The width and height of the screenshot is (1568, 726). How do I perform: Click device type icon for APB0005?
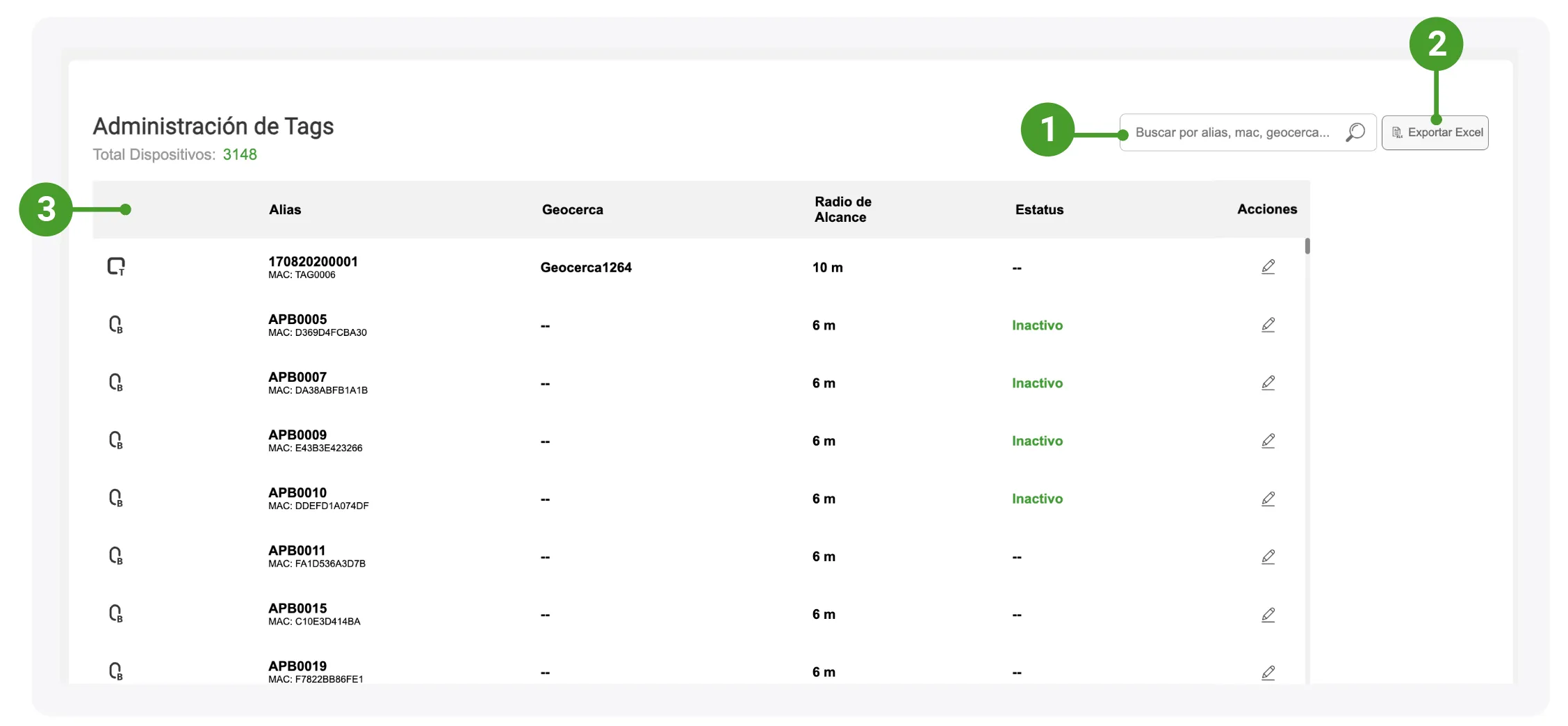(116, 325)
